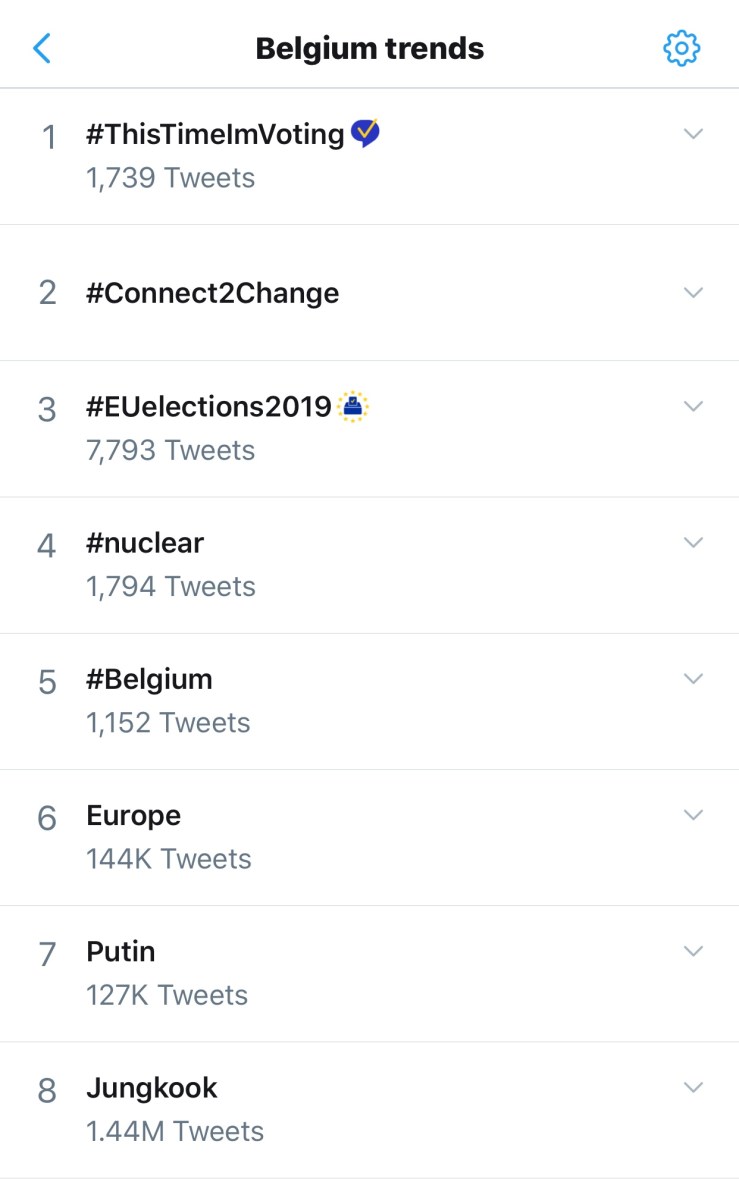
Task: View the #Connect2Change trend
Action: [213, 293]
